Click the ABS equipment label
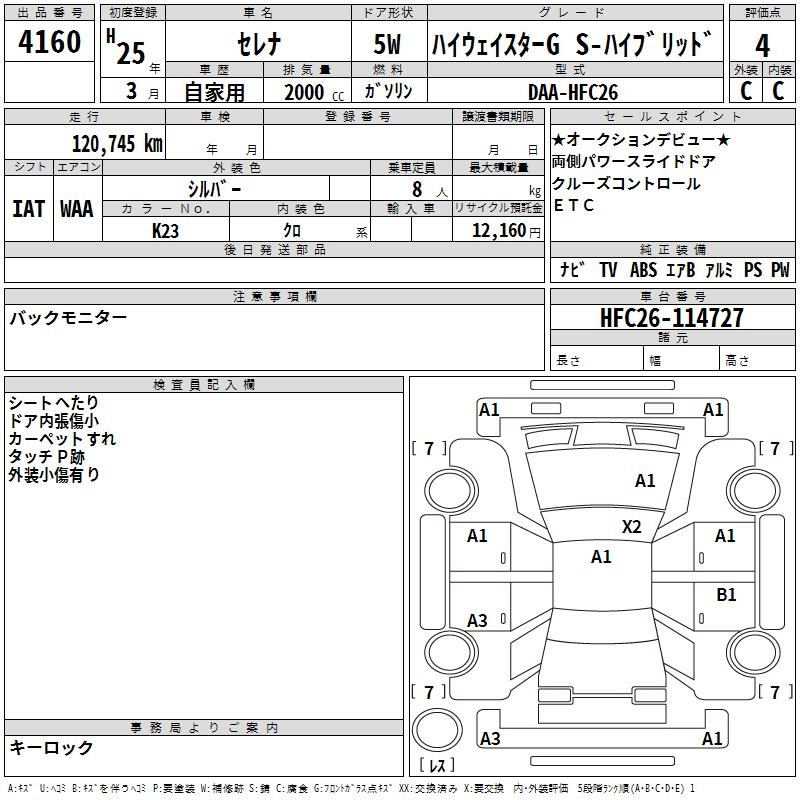 point(643,270)
